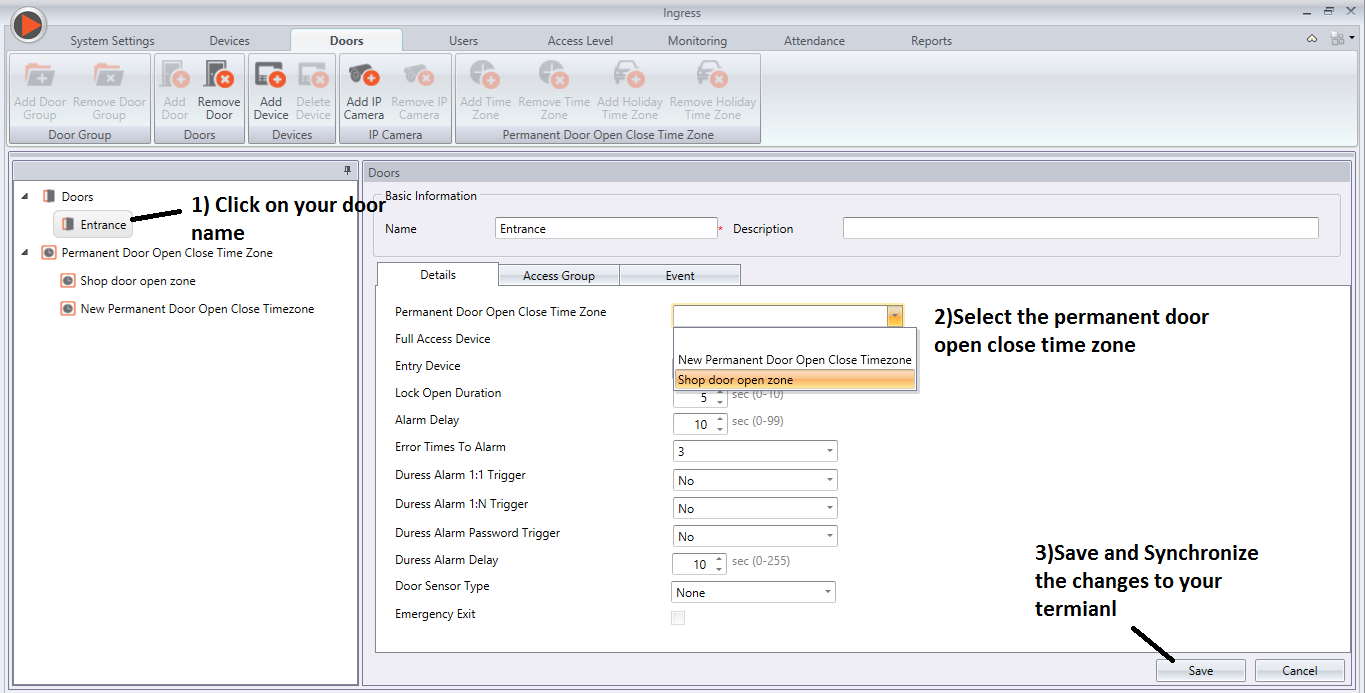Collapse the Permanent Door Open Close Time Zone node
This screenshot has width=1365, height=693.
pyautogui.click(x=25, y=253)
